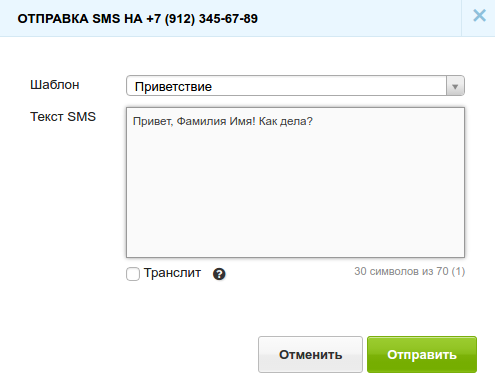This screenshot has height=381, width=495.
Task: Click the bottom edge of the SMS text area
Action: coord(295,257)
